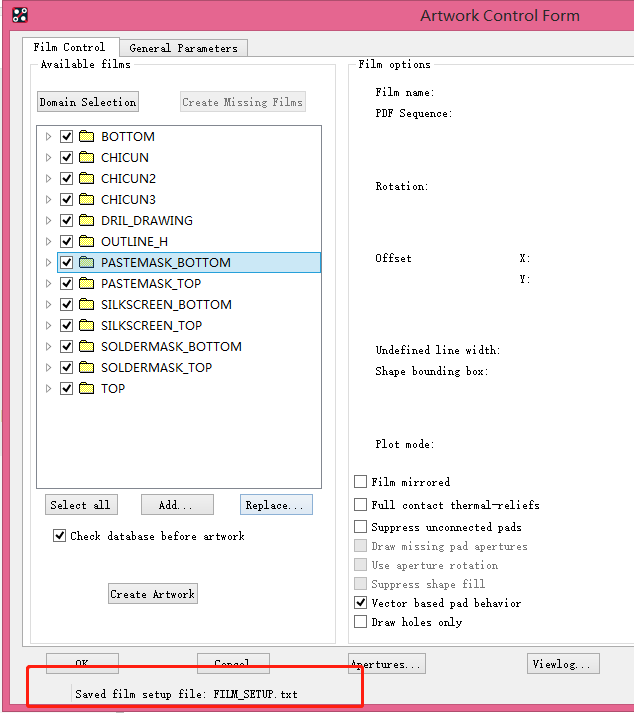634x713 pixels.
Task: Toggle Check database before artwork
Action: [60, 536]
